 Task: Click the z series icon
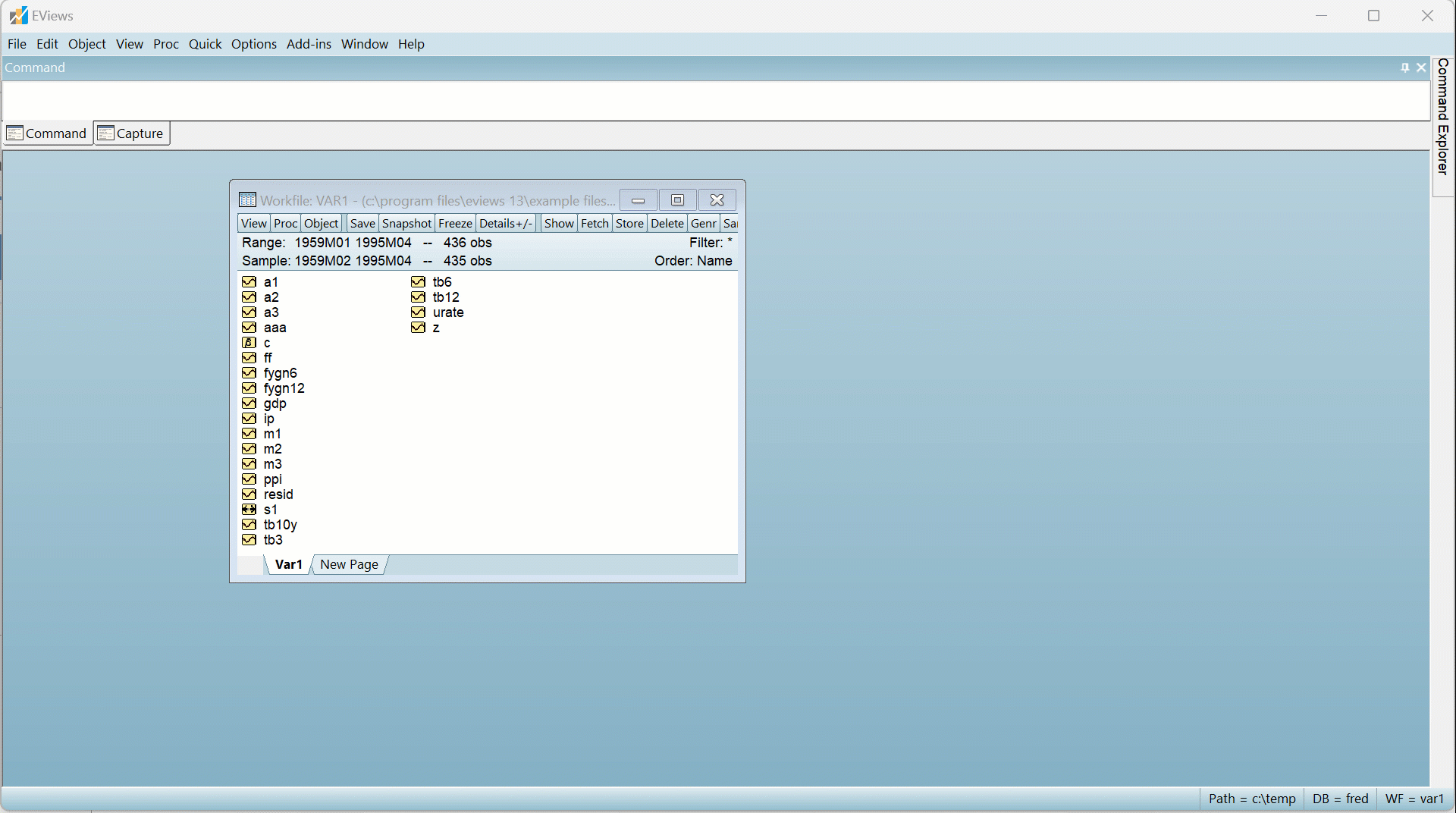pos(418,328)
